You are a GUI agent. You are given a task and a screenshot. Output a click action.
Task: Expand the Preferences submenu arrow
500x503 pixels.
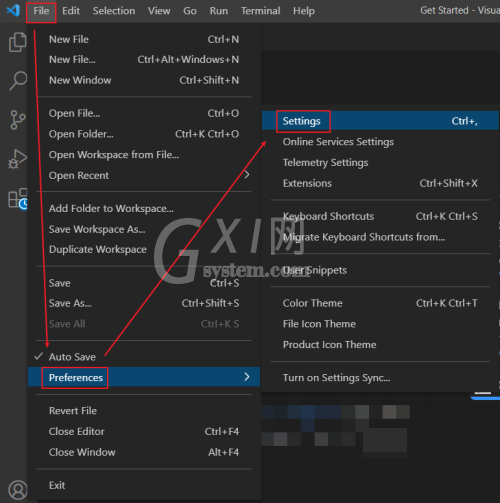247,377
